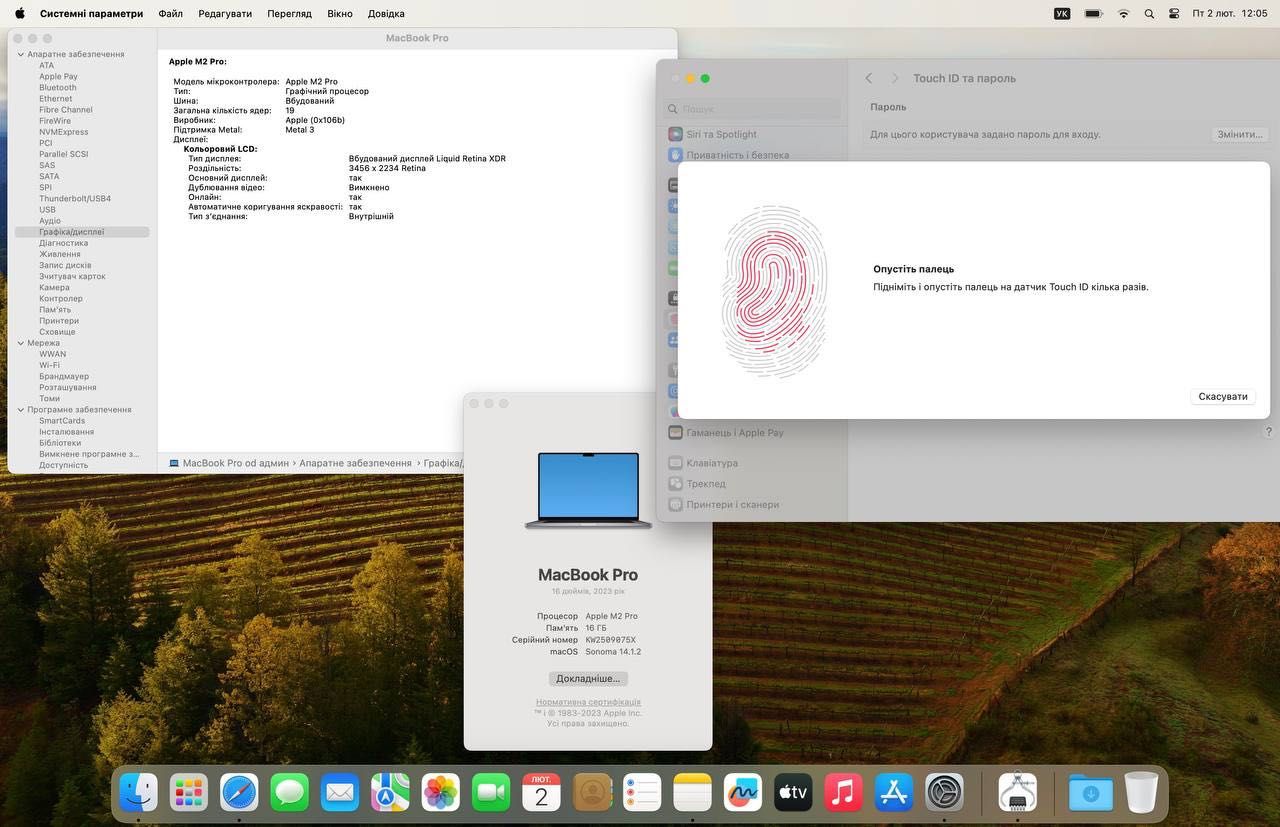This screenshot has width=1280, height=827.
Task: Open the Trash in the Dock
Action: coord(1141,793)
